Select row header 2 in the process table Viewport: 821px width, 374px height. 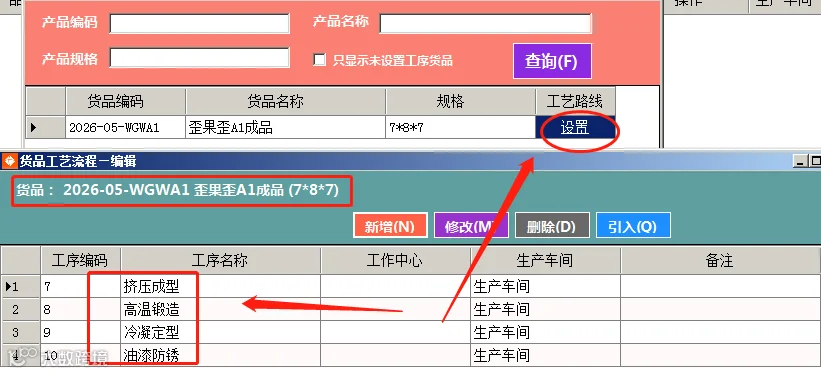click(x=21, y=310)
